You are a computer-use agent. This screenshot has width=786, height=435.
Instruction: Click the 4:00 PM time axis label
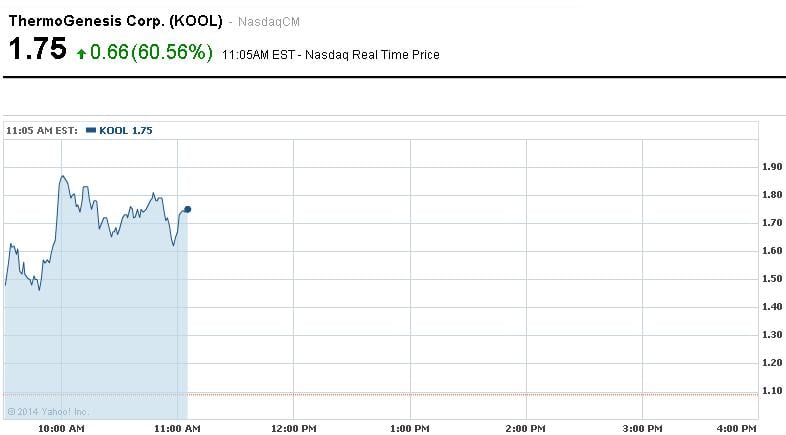(x=737, y=428)
